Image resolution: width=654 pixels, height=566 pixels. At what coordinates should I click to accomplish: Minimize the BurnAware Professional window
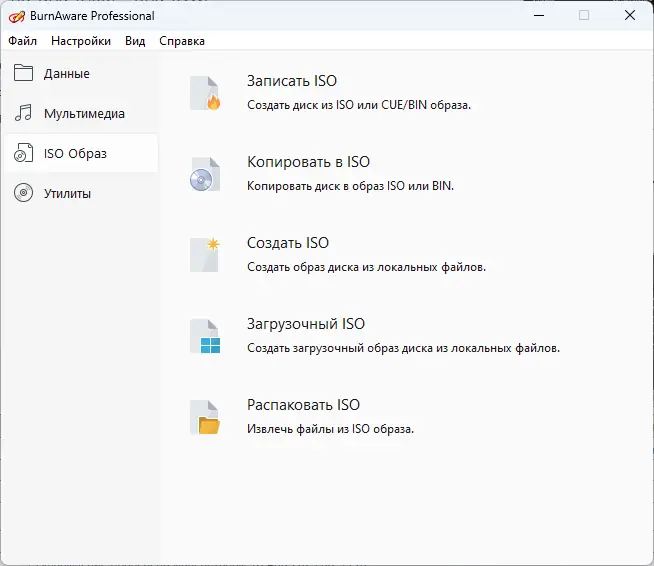(x=538, y=16)
